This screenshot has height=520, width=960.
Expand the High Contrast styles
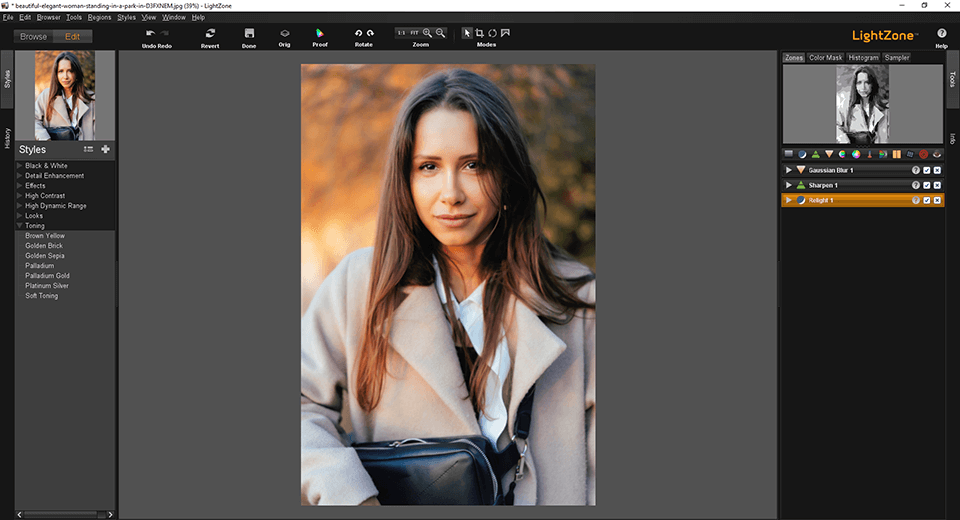pos(20,195)
